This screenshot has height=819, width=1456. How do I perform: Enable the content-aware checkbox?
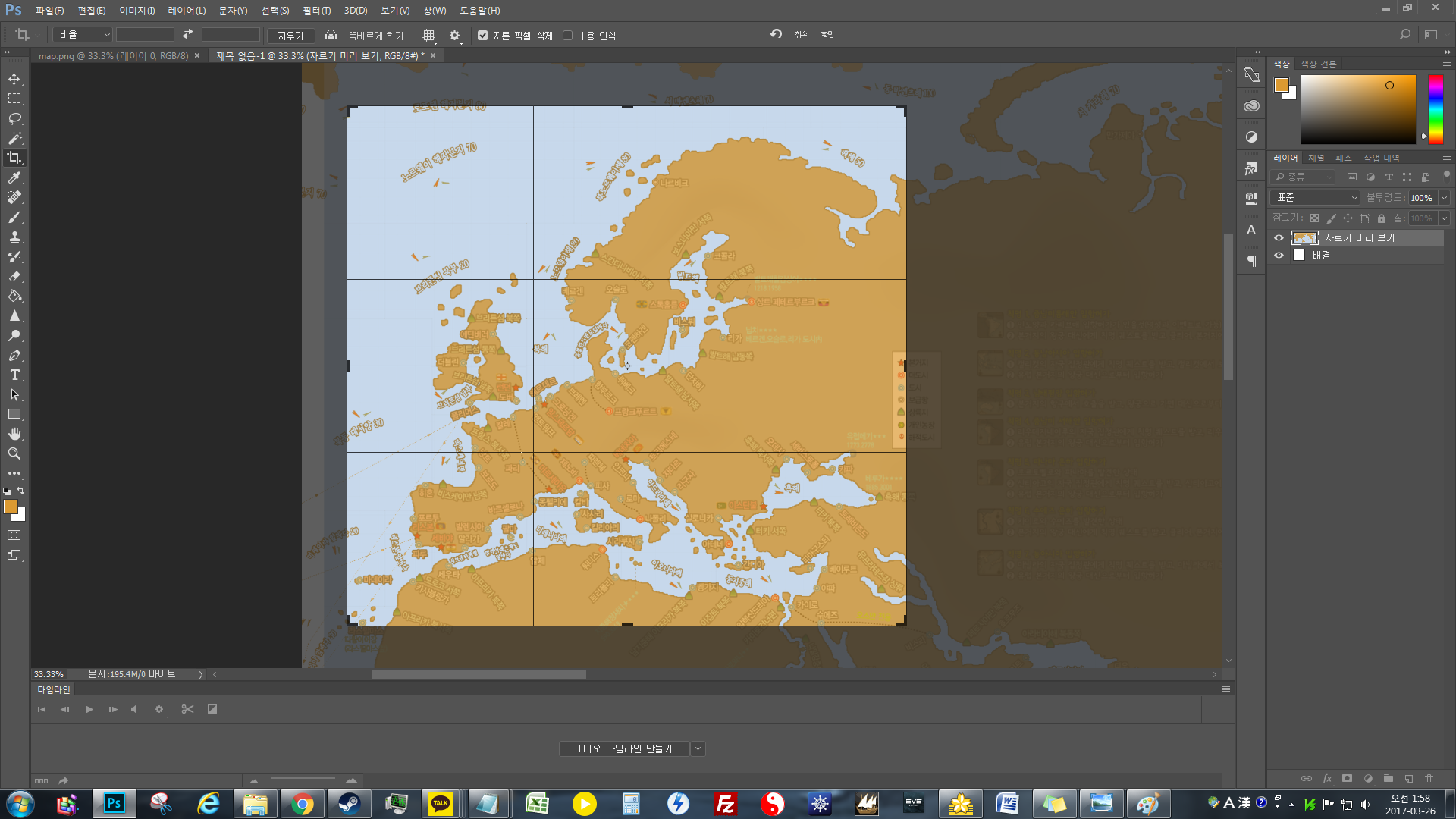pos(567,36)
